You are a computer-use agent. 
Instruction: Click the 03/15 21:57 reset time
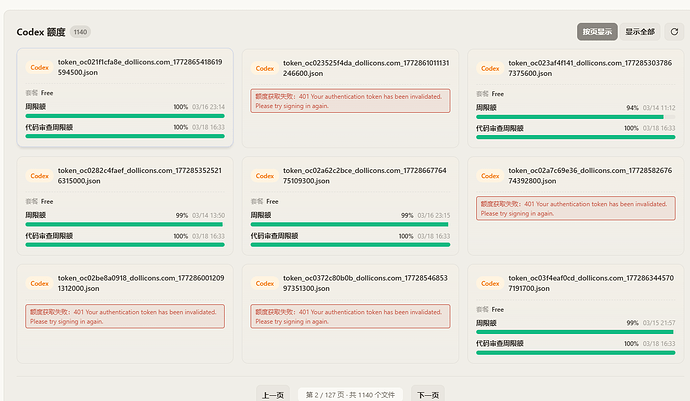coord(659,323)
